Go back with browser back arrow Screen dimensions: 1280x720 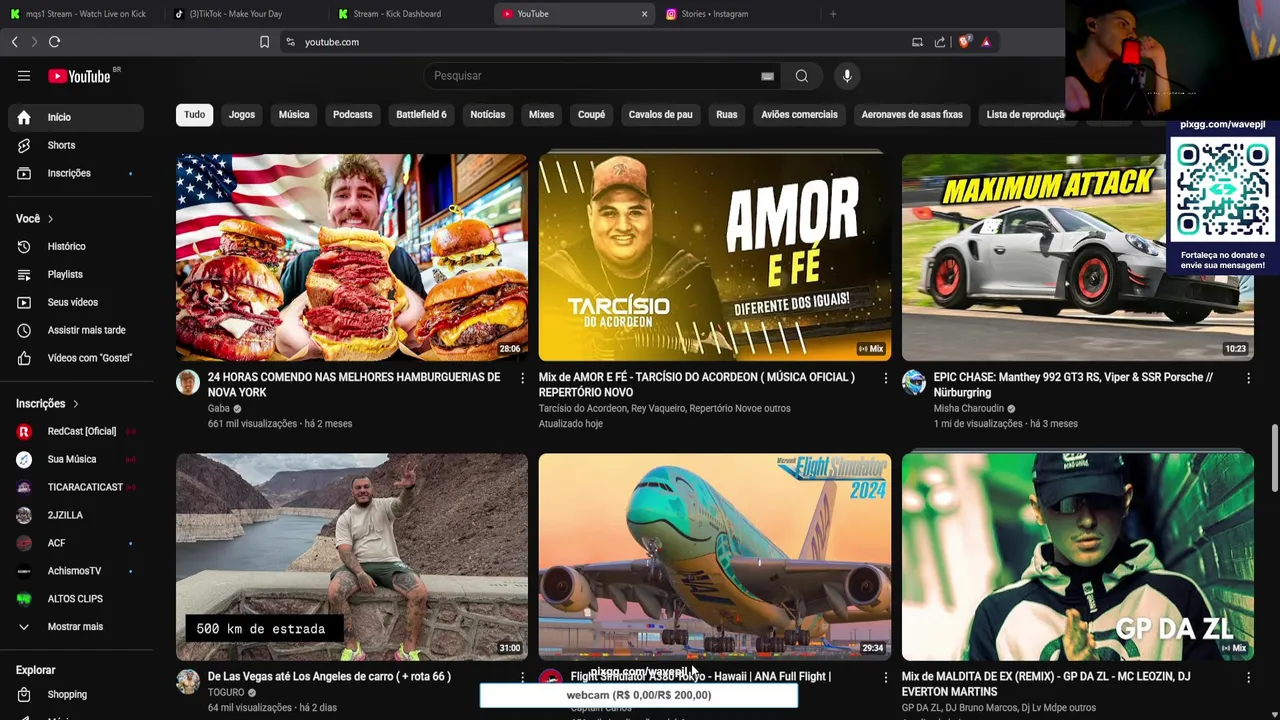pyautogui.click(x=14, y=42)
